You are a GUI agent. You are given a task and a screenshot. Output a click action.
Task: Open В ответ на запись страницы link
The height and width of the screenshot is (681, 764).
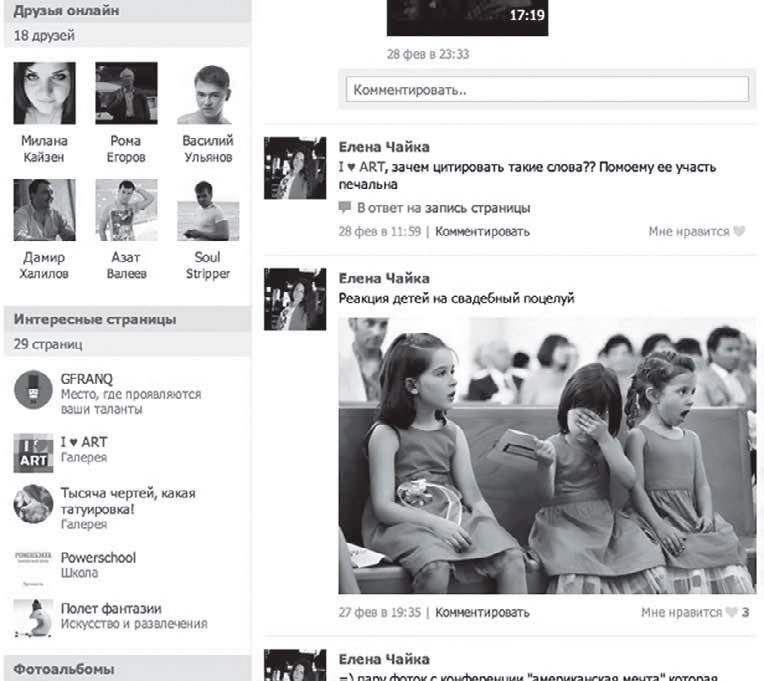click(x=443, y=208)
